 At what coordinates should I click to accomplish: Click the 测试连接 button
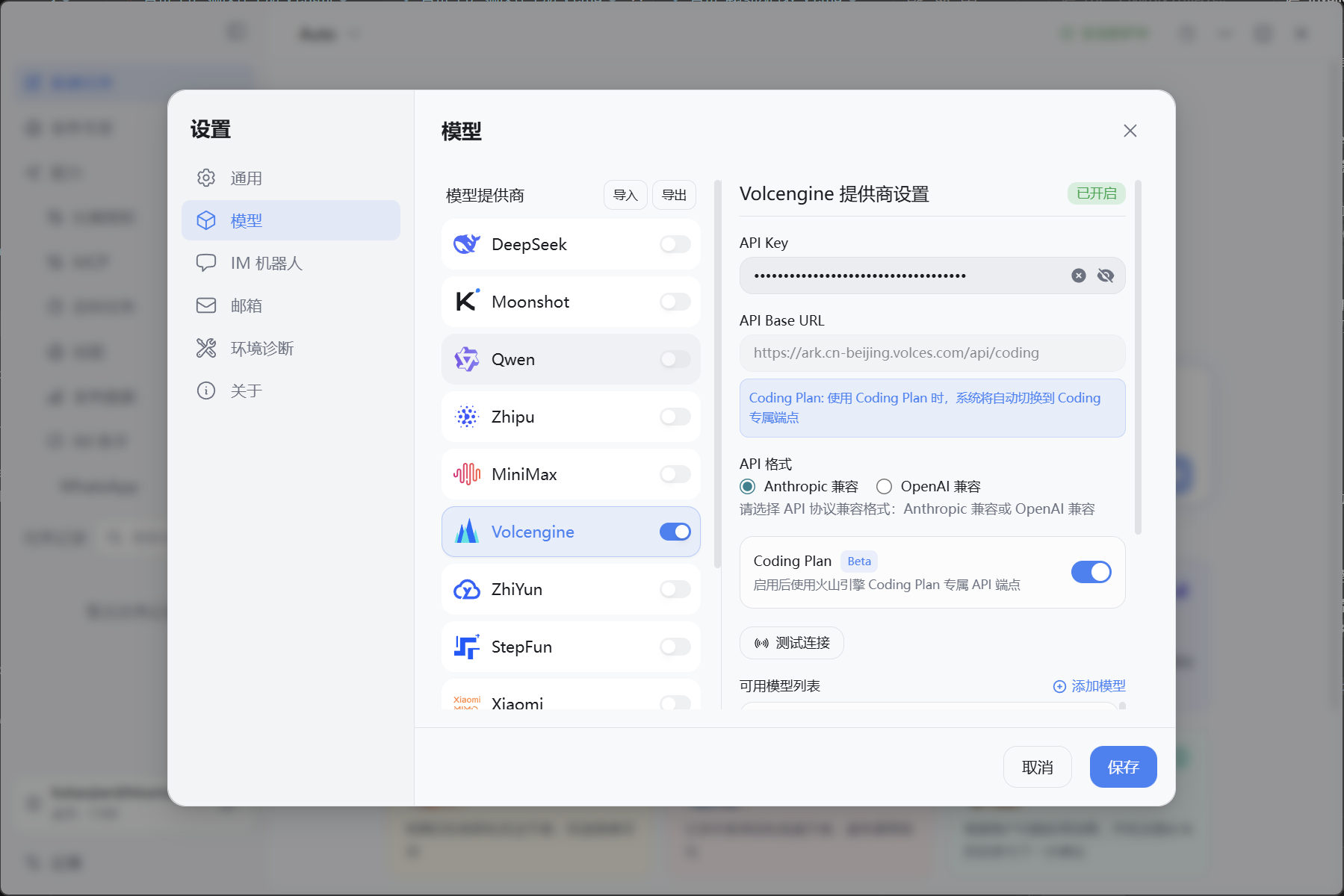(792, 643)
